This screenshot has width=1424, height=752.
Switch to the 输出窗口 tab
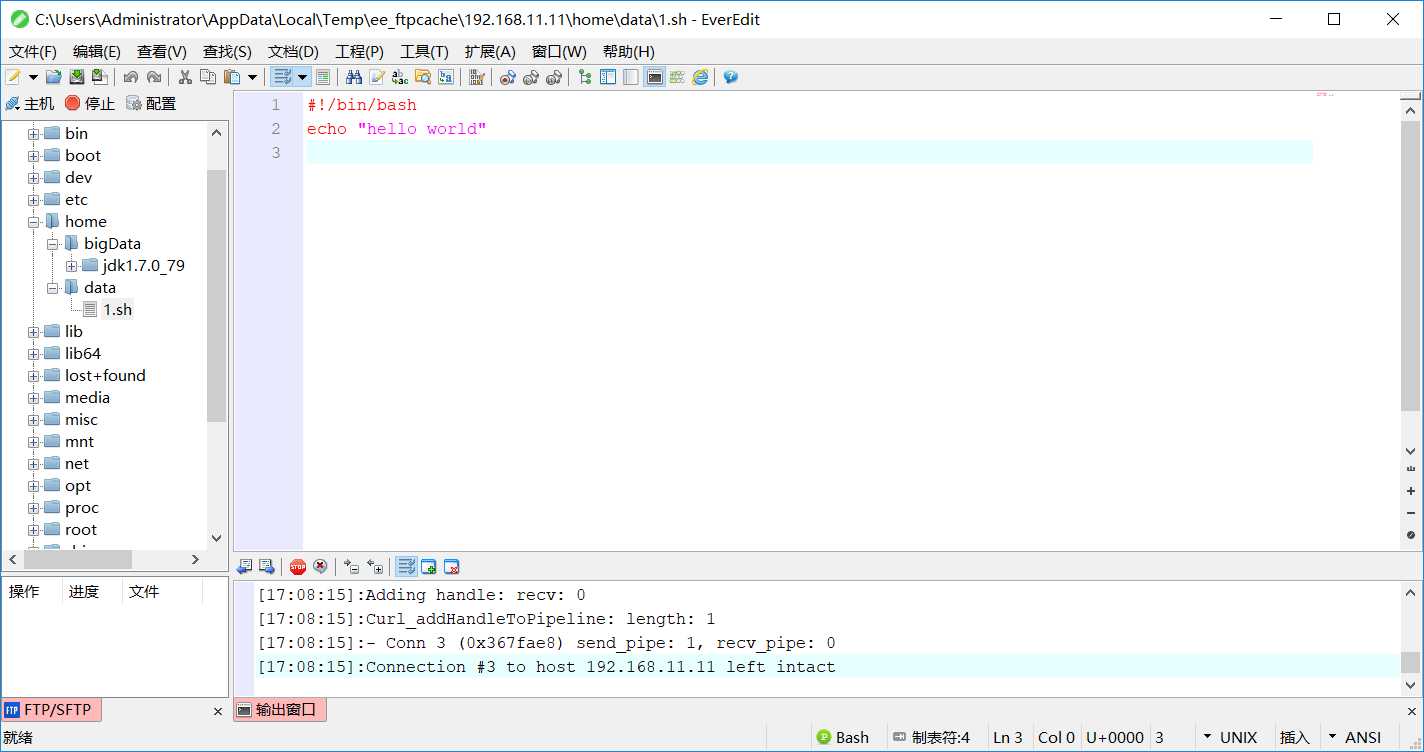(x=280, y=710)
